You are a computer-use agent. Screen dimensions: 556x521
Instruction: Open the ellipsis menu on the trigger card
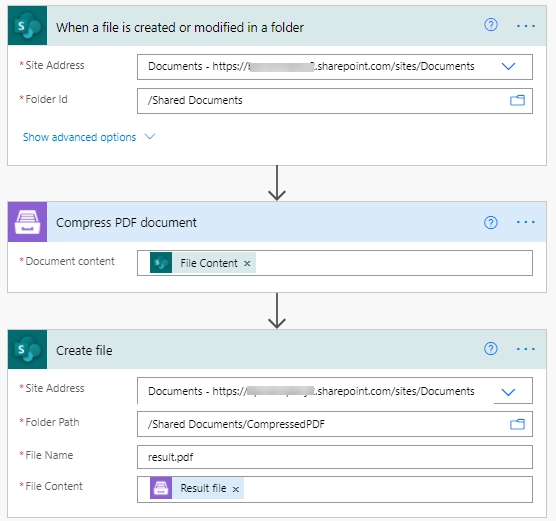[526, 26]
